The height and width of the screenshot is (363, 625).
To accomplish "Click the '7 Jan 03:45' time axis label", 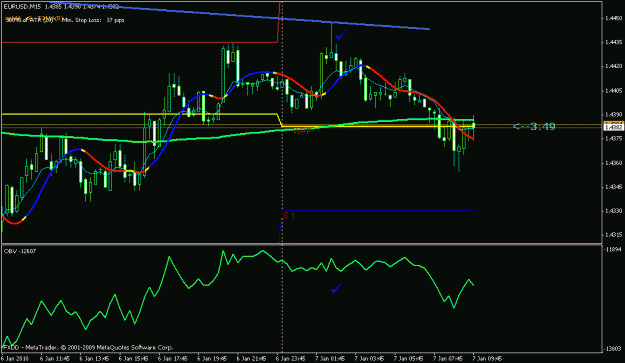I will [x=370, y=359].
